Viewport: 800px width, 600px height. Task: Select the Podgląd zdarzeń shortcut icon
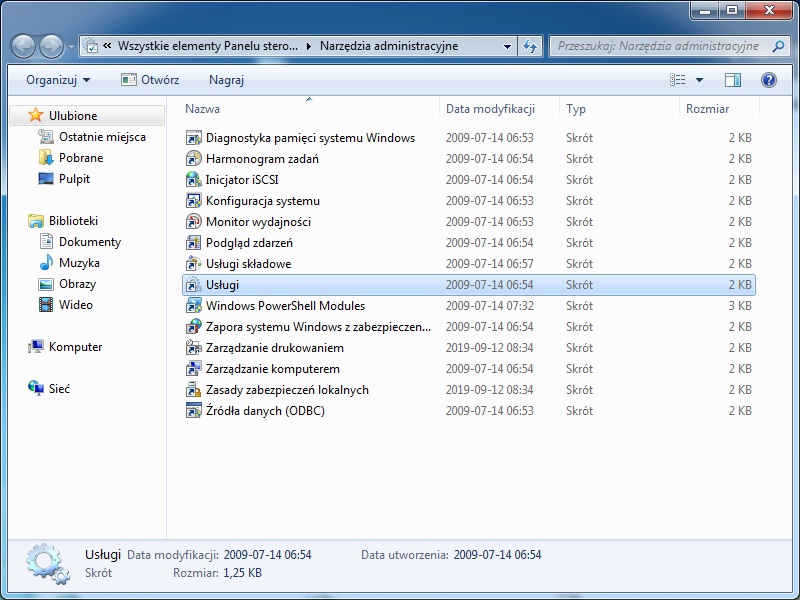(x=193, y=242)
